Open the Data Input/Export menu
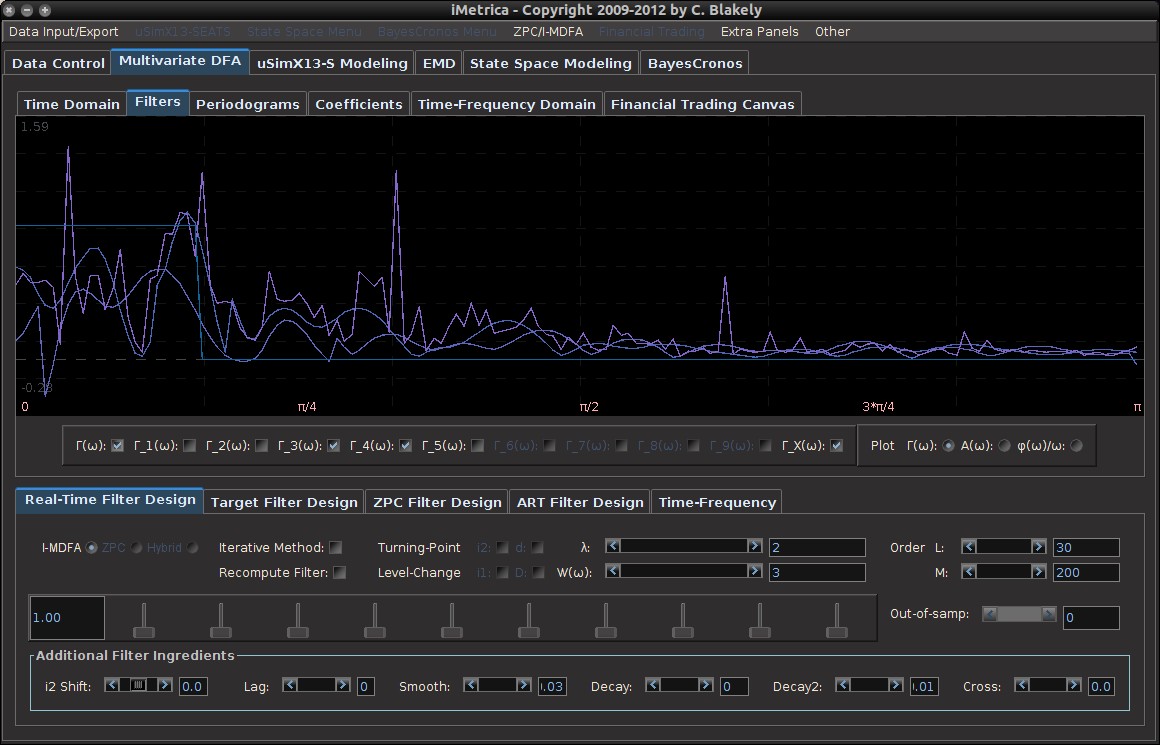The height and width of the screenshot is (745, 1160). point(63,31)
